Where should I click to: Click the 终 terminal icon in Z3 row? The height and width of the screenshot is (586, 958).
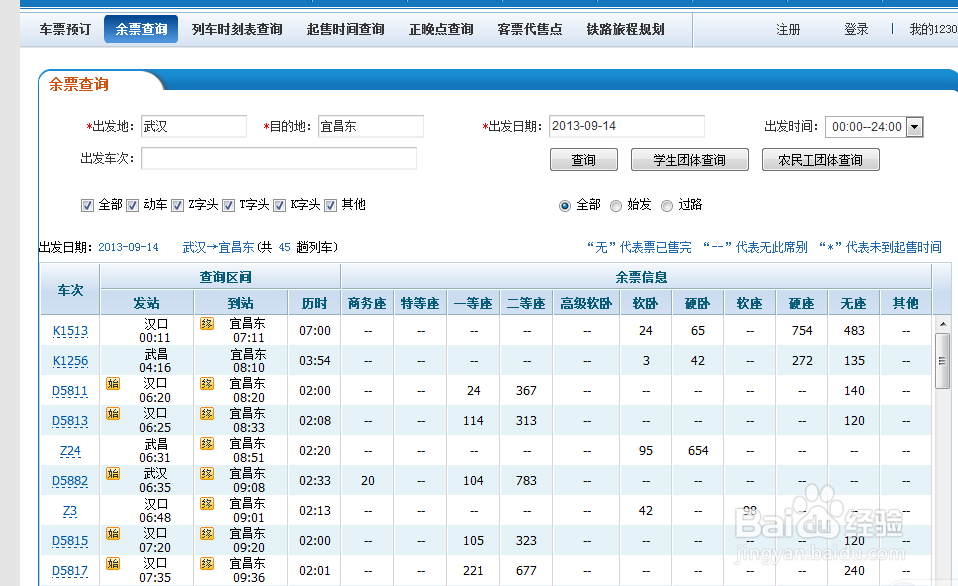click(207, 504)
